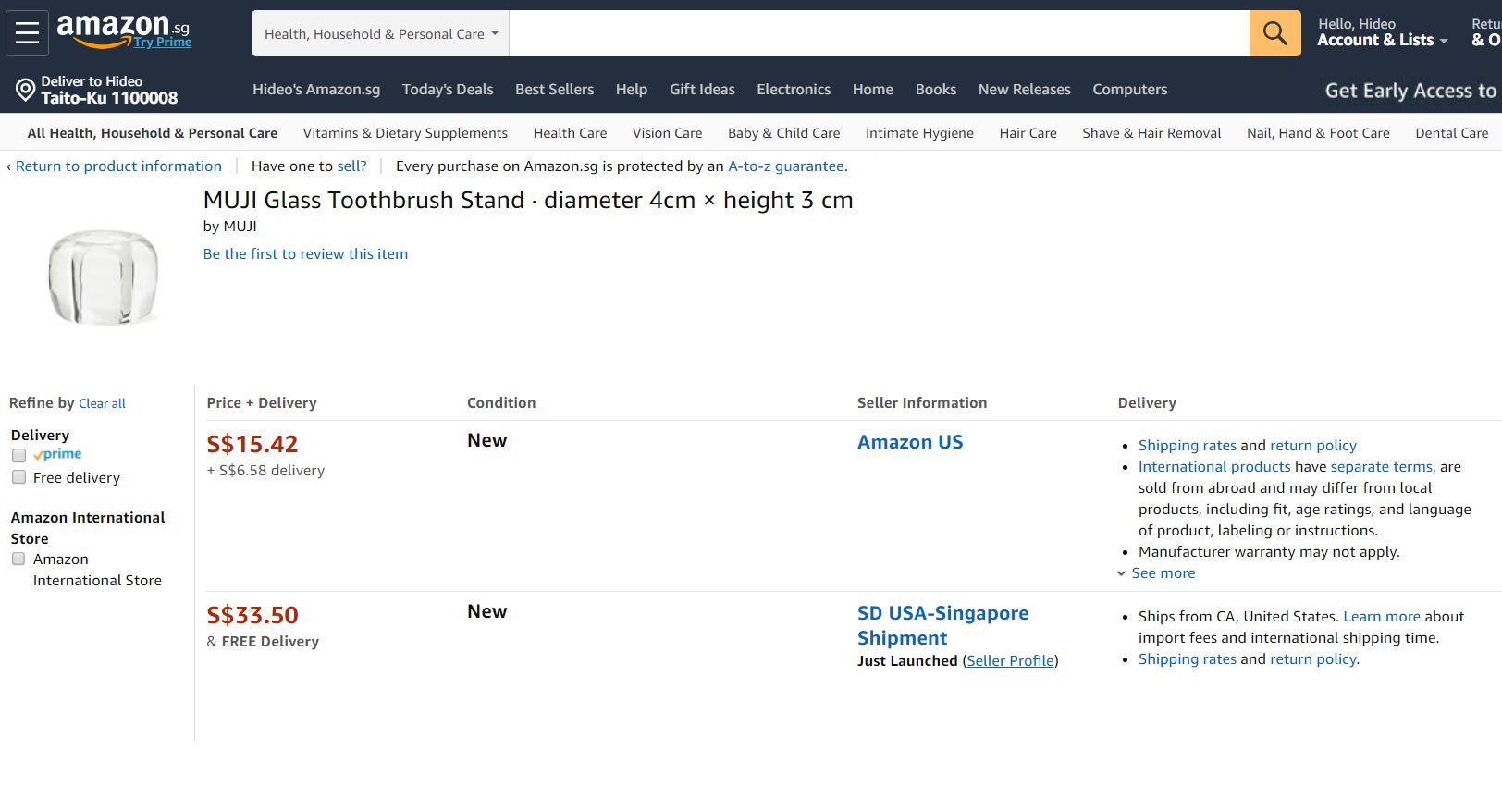
Task: Click the delivery location pin icon
Action: (x=26, y=90)
